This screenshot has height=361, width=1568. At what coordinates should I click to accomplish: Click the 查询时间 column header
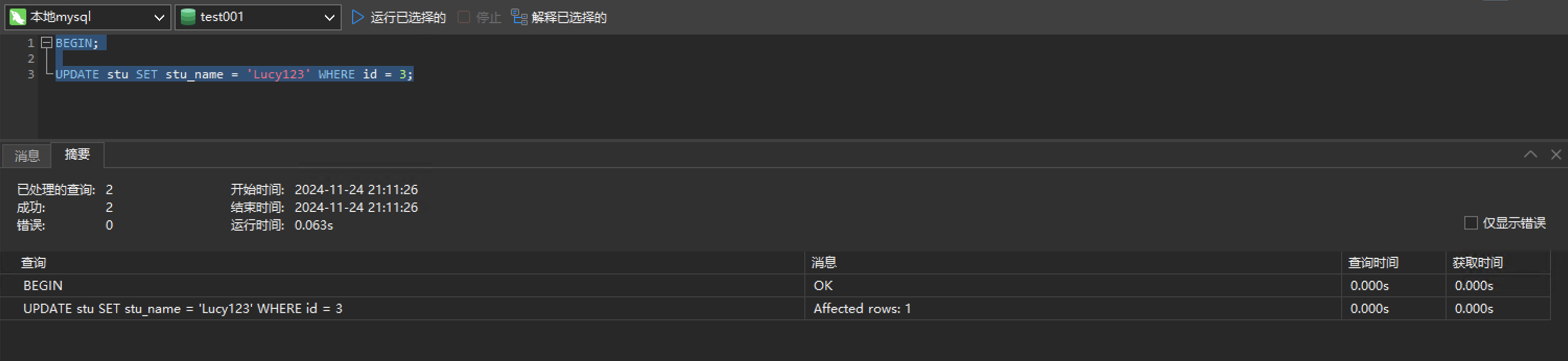[x=1373, y=262]
